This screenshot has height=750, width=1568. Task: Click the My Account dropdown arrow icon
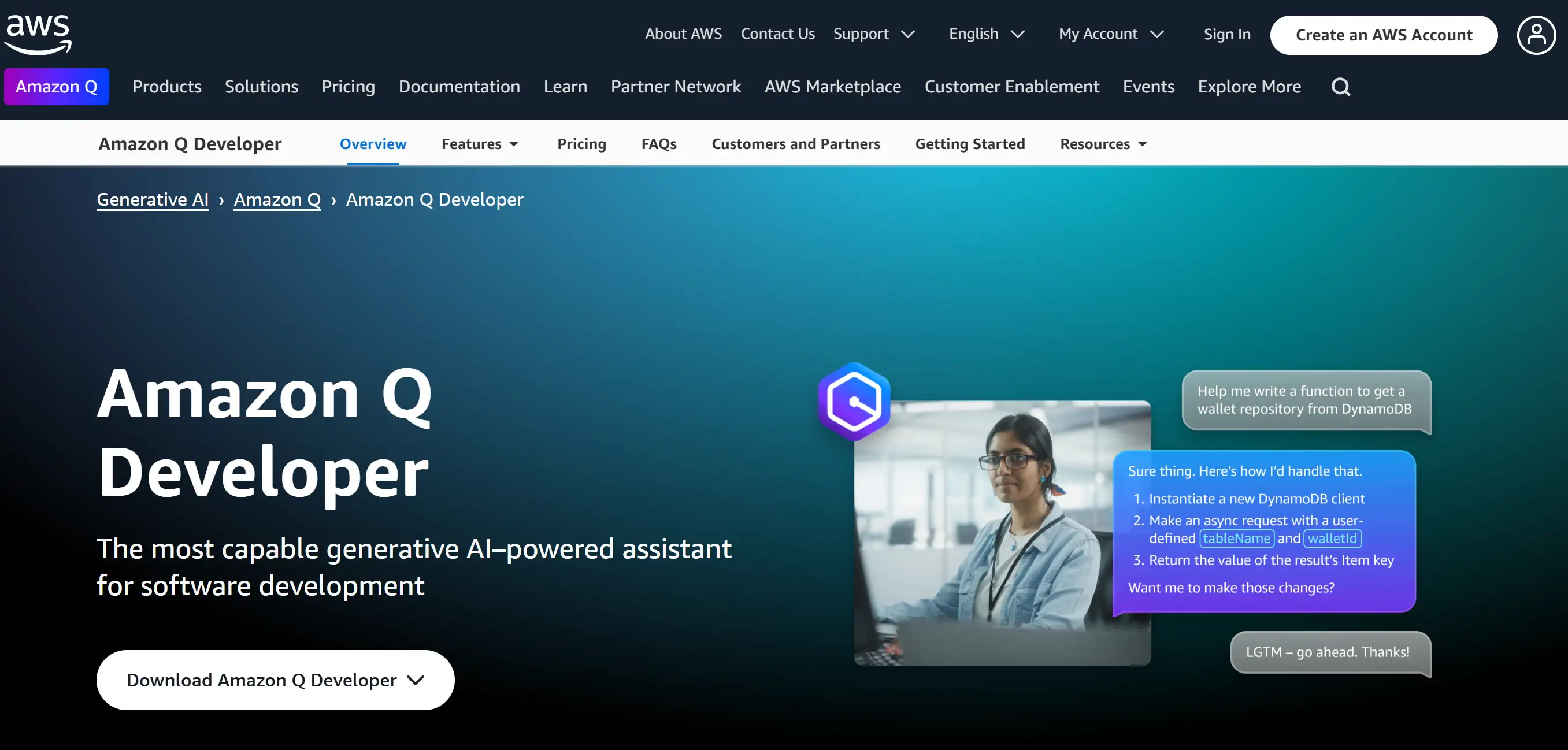(1159, 34)
